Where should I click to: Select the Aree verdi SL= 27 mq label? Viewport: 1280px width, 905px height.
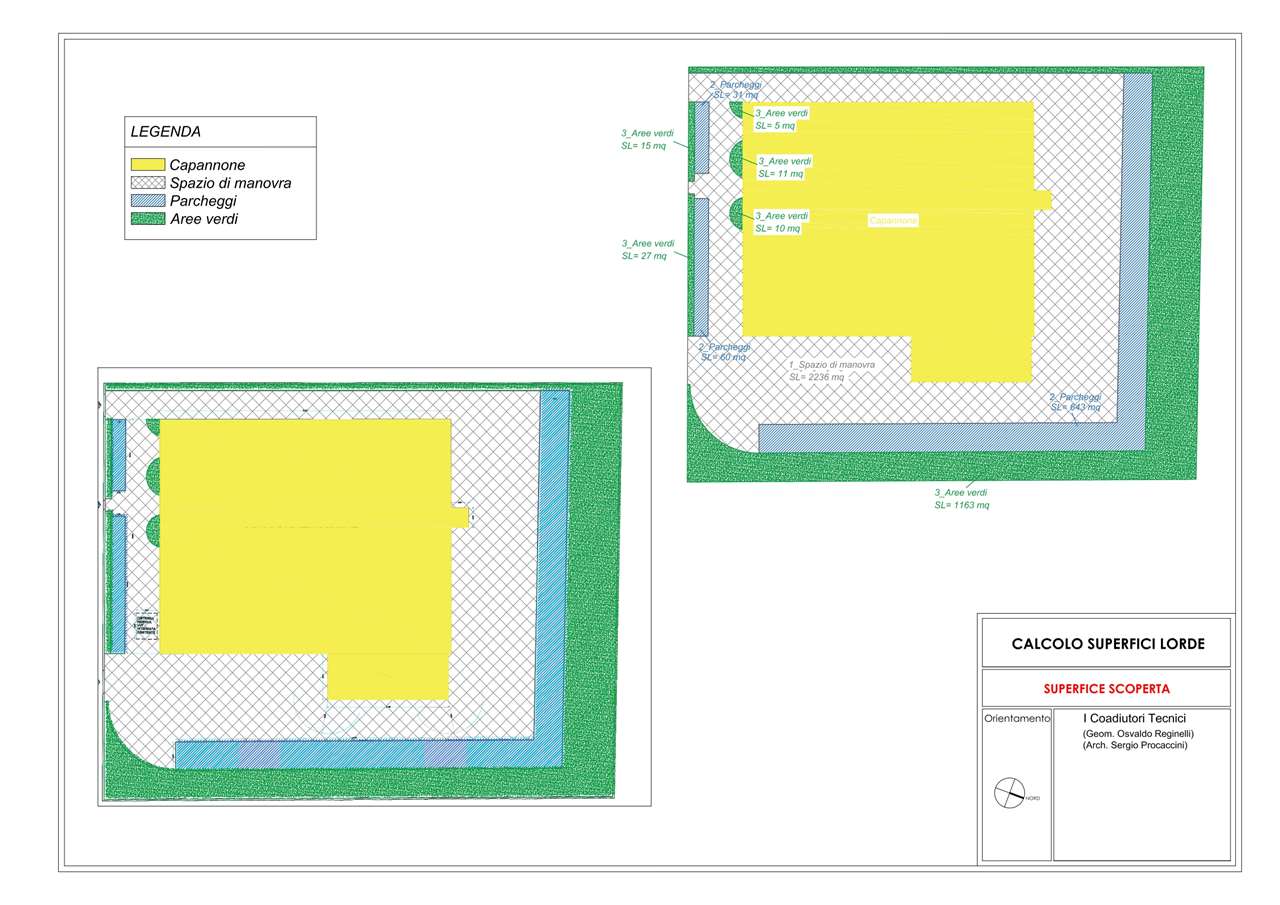(x=647, y=249)
